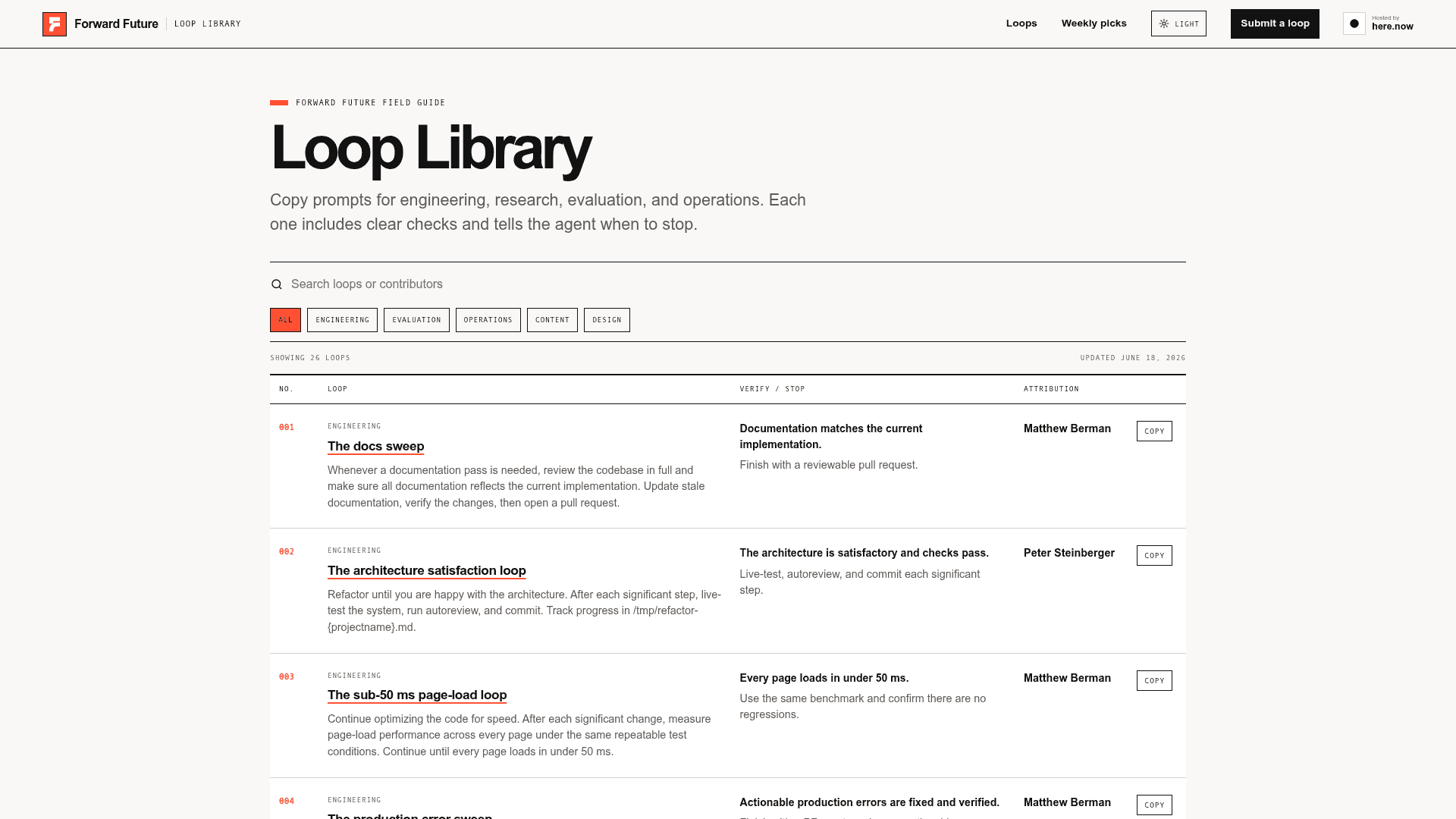Select the ALL filter tab
Screen dimensions: 1456x819
[x=285, y=320]
